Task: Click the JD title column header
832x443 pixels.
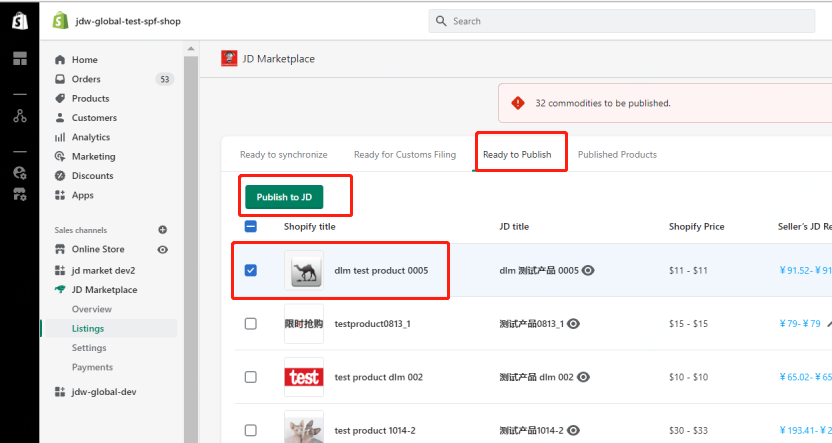Action: (x=514, y=227)
